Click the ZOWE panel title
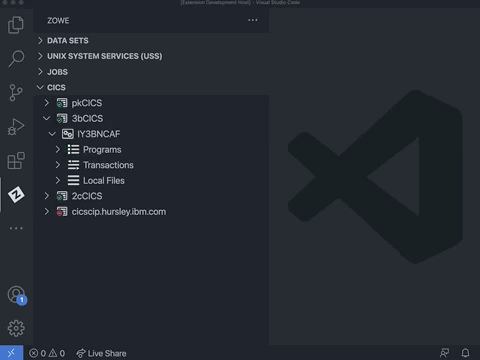The height and width of the screenshot is (360, 480). [58, 21]
